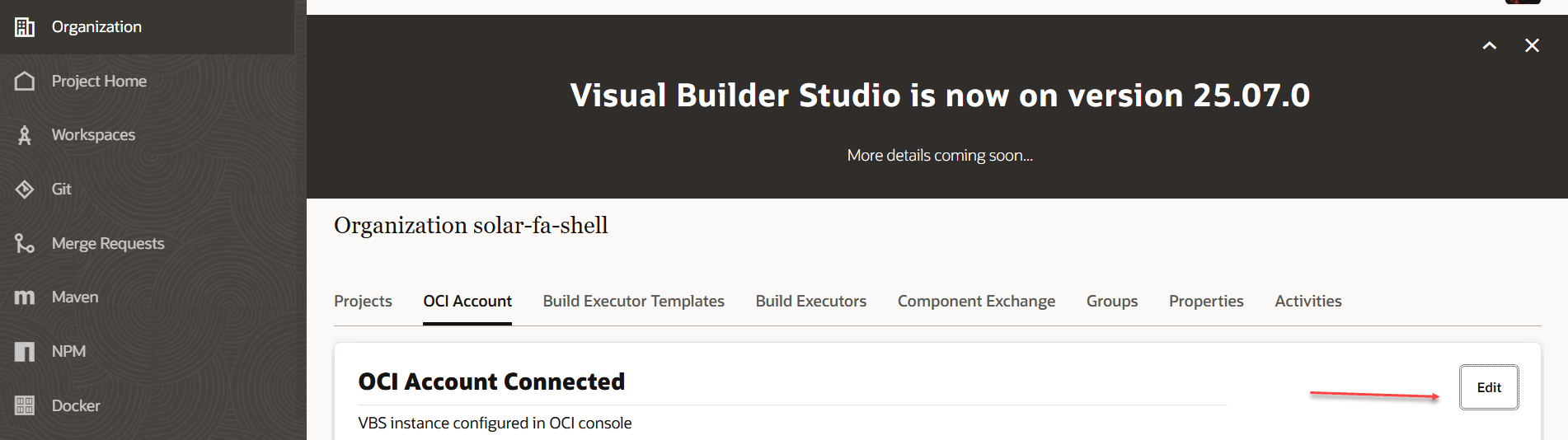The height and width of the screenshot is (440, 1568).
Task: Show the Activities tab
Action: (1307, 302)
